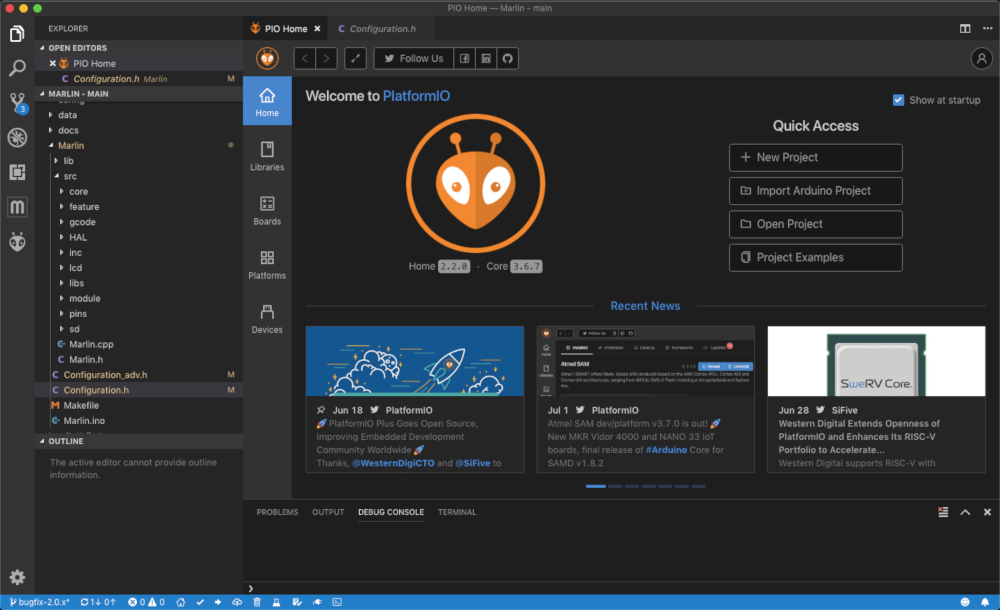1000x610 pixels.
Task: Open PlatformIO LinkedIn page icon
Action: point(486,59)
